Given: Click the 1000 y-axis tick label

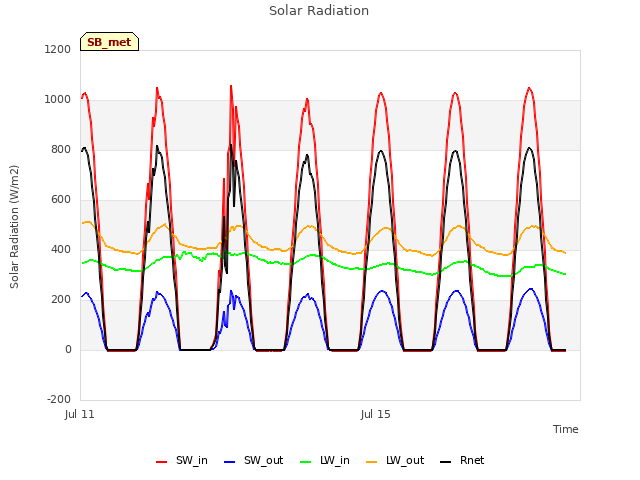Looking at the screenshot, I should pos(58,100).
